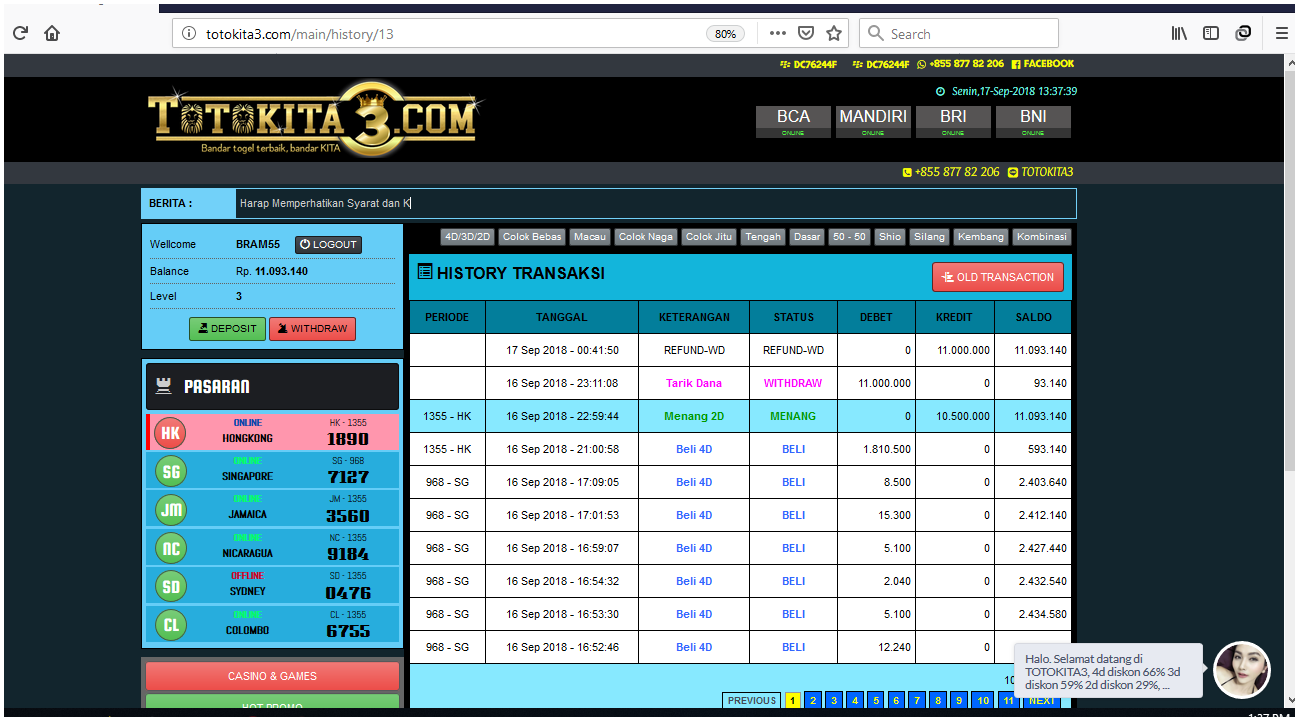Click the HK Hongkong market icon
This screenshot has width=1297, height=723.
pos(171,432)
